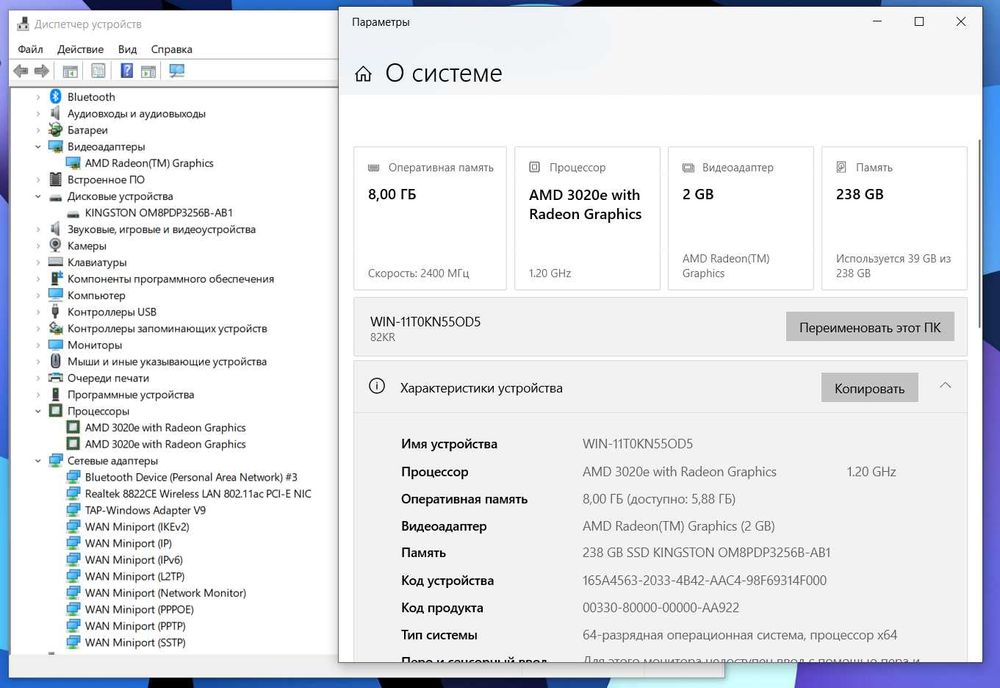Click the Клавиатуры keyboard icon
This screenshot has height=688, width=1000.
55,262
